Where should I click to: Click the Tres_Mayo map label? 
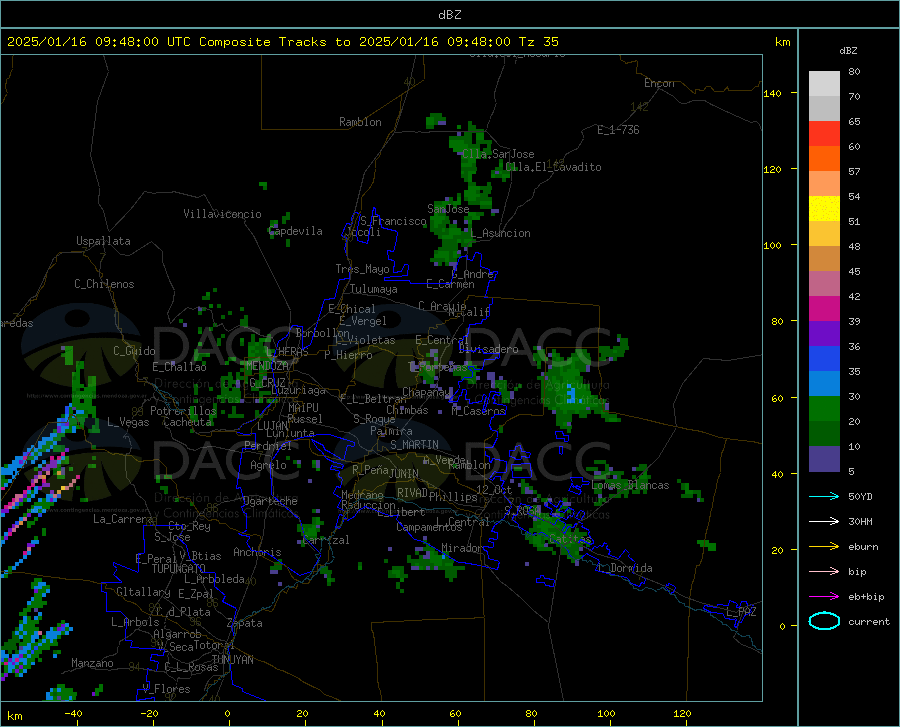362,269
